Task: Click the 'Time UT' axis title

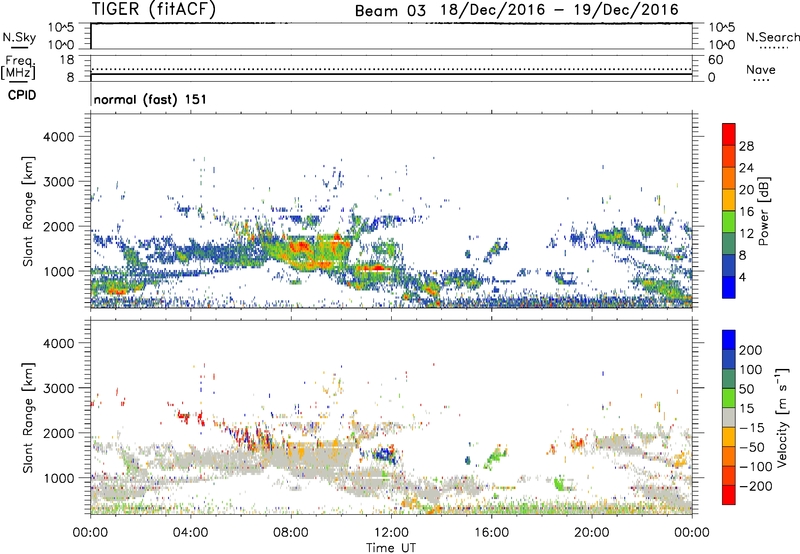Action: click(391, 548)
